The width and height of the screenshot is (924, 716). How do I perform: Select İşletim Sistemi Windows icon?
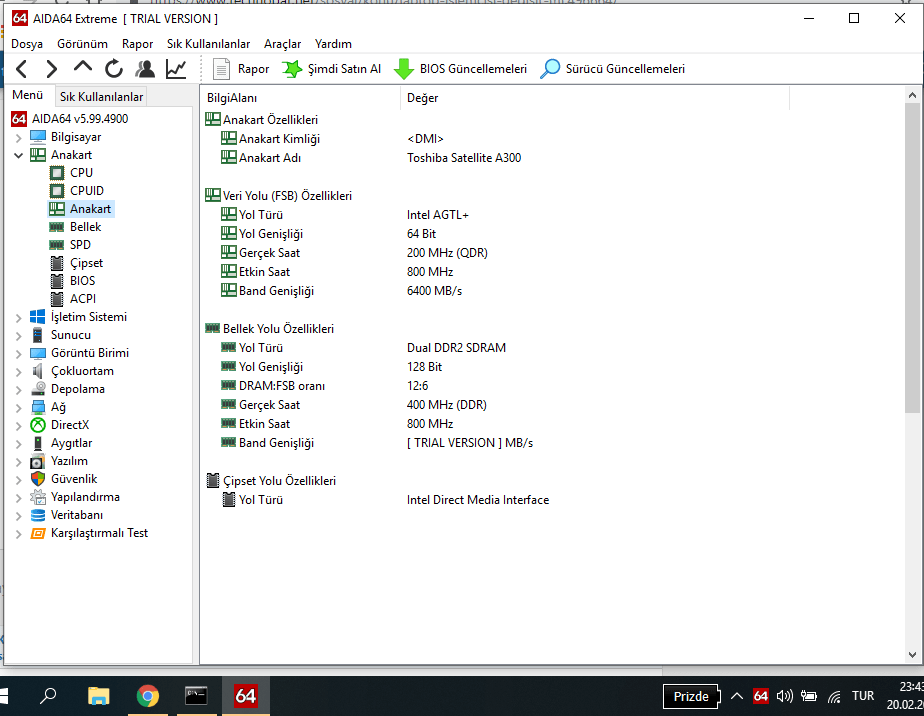pos(38,317)
